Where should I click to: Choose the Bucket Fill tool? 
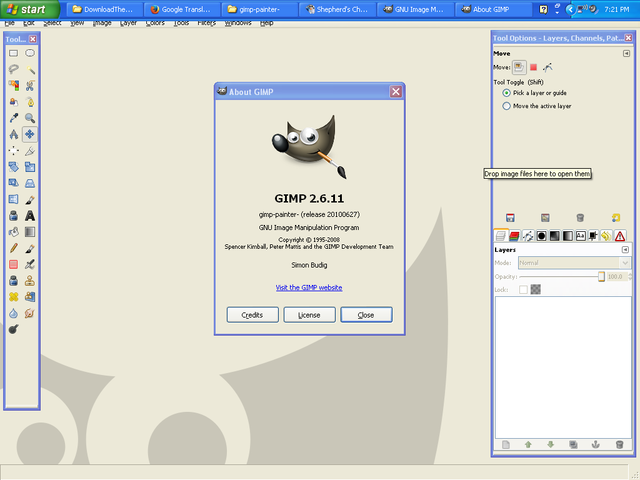point(13,232)
